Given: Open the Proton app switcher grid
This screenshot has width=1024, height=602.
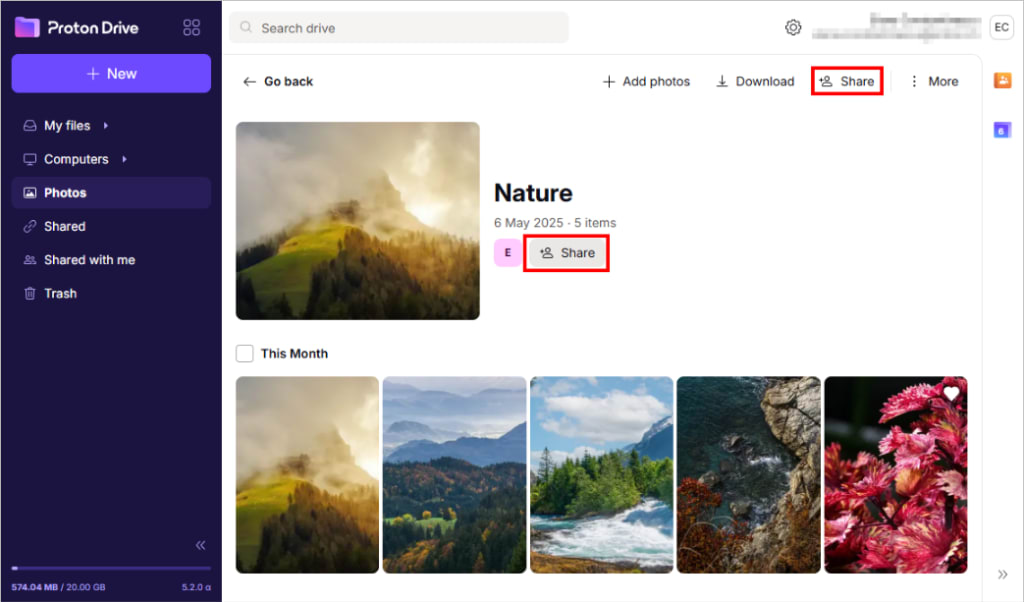Looking at the screenshot, I should 191,27.
